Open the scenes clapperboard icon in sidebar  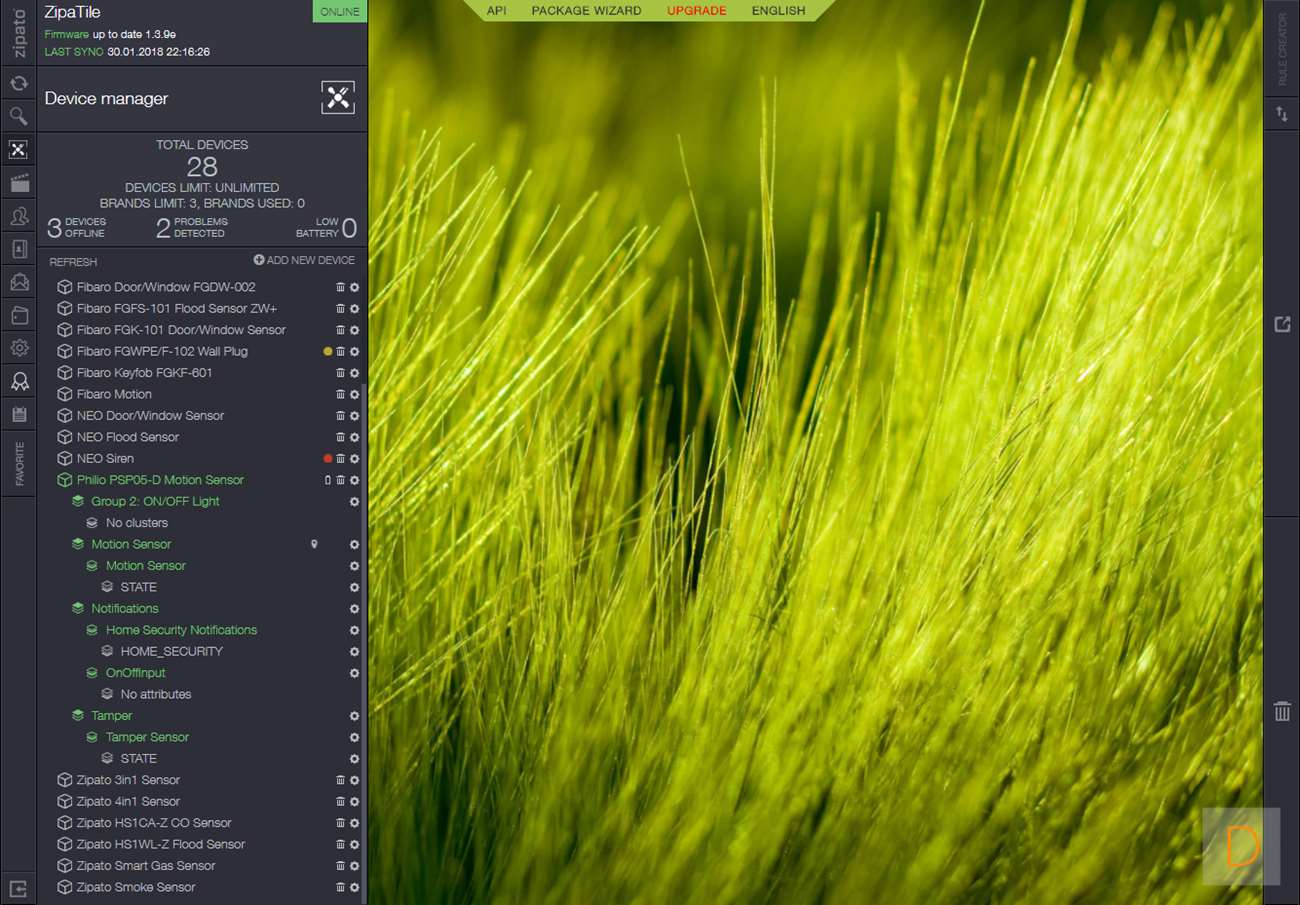pos(18,183)
